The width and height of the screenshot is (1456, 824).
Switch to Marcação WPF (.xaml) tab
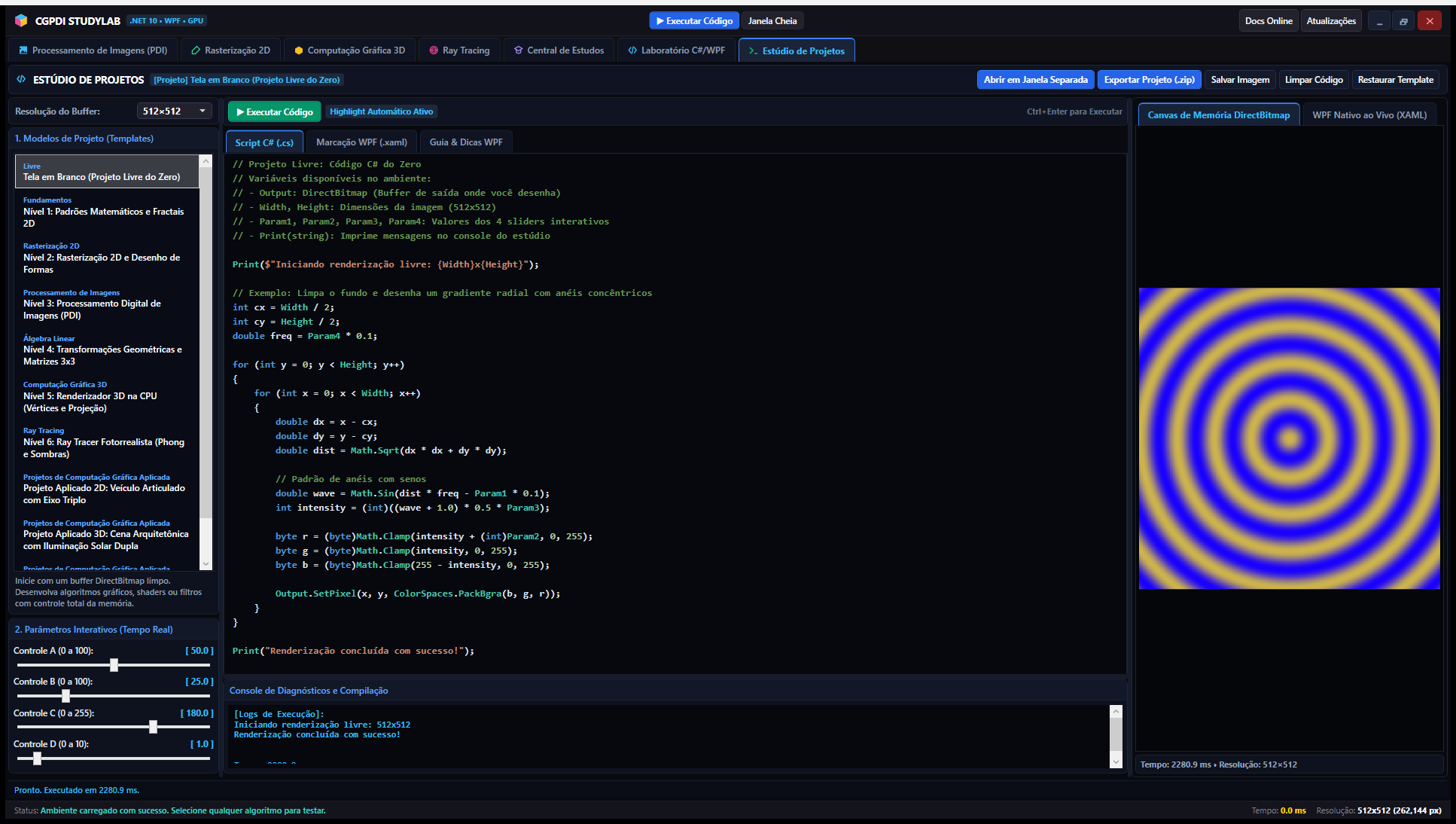point(361,142)
